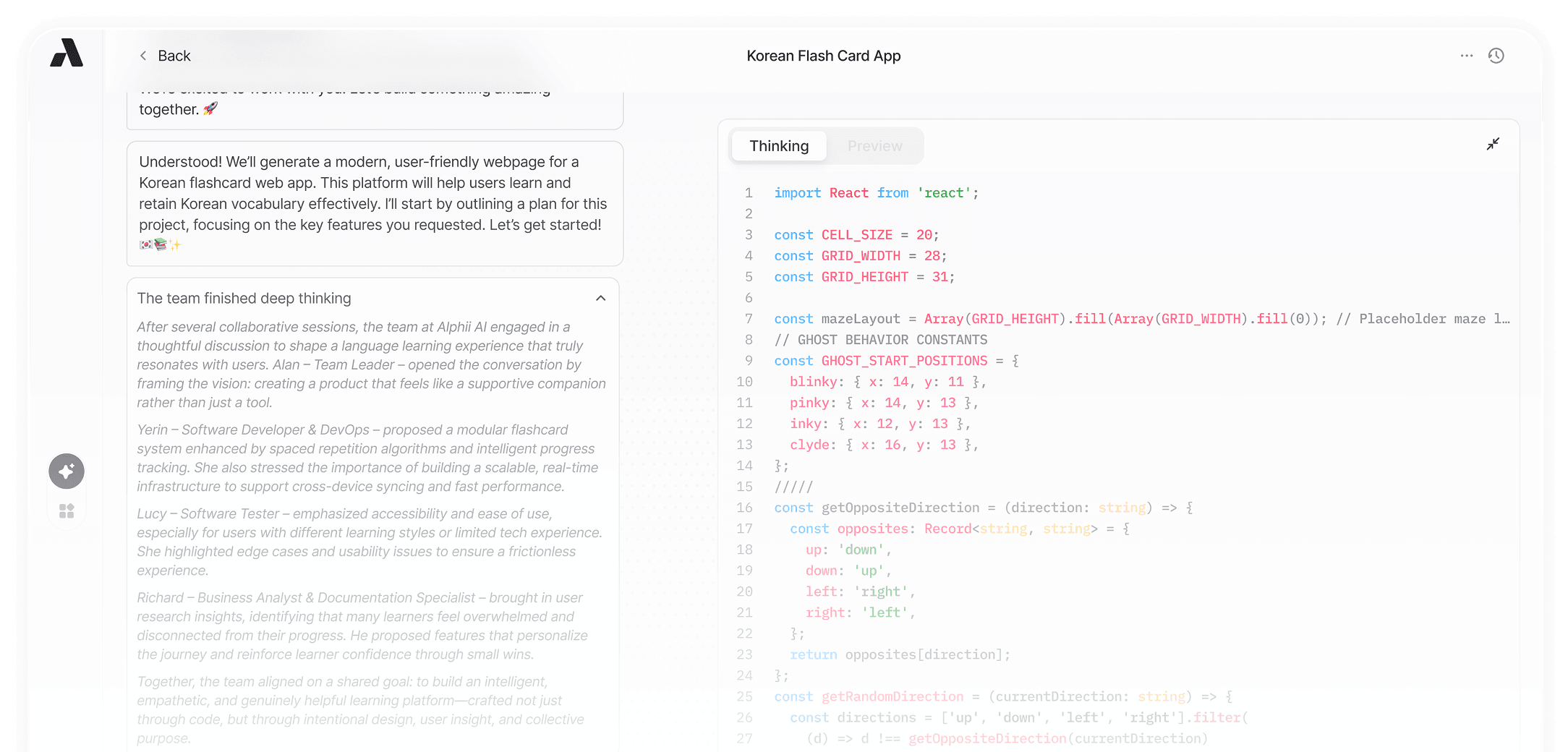Click the getOppositeDirection function line
Screen dimensions: 1568x752
pyautogui.click(x=982, y=508)
